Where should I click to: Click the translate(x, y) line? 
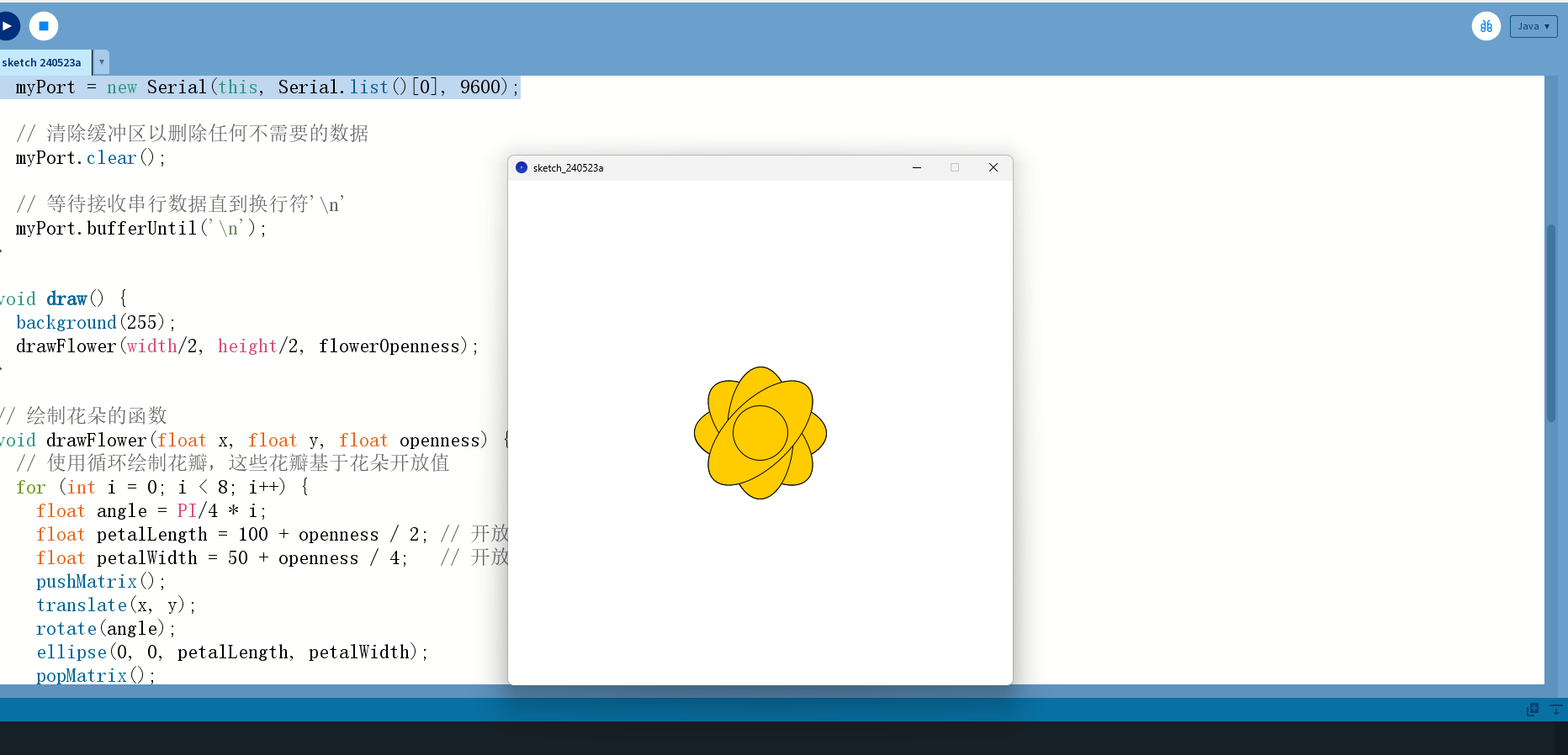116,605
